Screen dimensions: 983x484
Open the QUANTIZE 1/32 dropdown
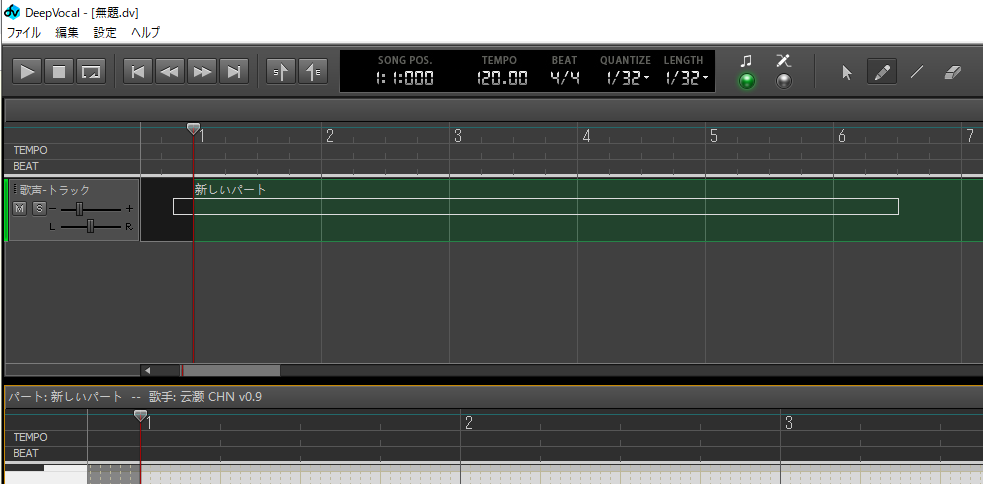pos(628,78)
